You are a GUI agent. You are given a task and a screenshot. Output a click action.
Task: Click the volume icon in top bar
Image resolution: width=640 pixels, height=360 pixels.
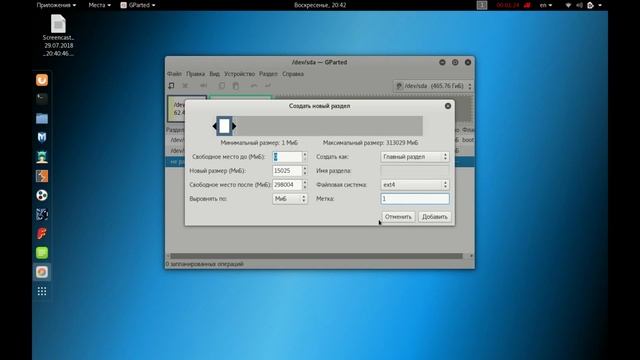579,5
